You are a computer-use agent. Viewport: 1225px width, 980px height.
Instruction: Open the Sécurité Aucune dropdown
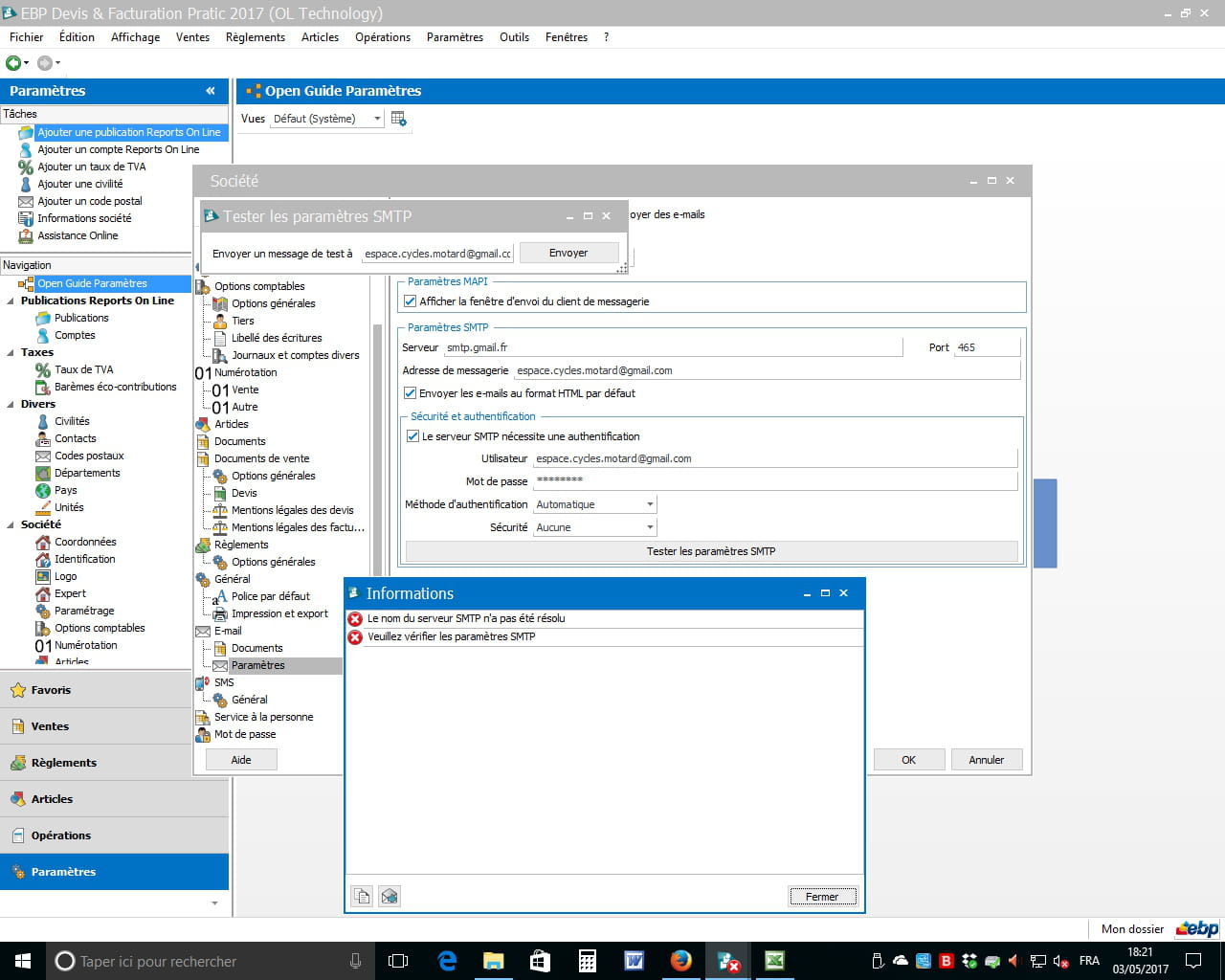650,527
